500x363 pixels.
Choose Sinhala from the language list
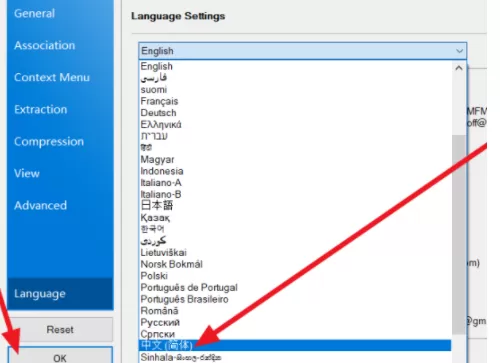[x=295, y=357]
